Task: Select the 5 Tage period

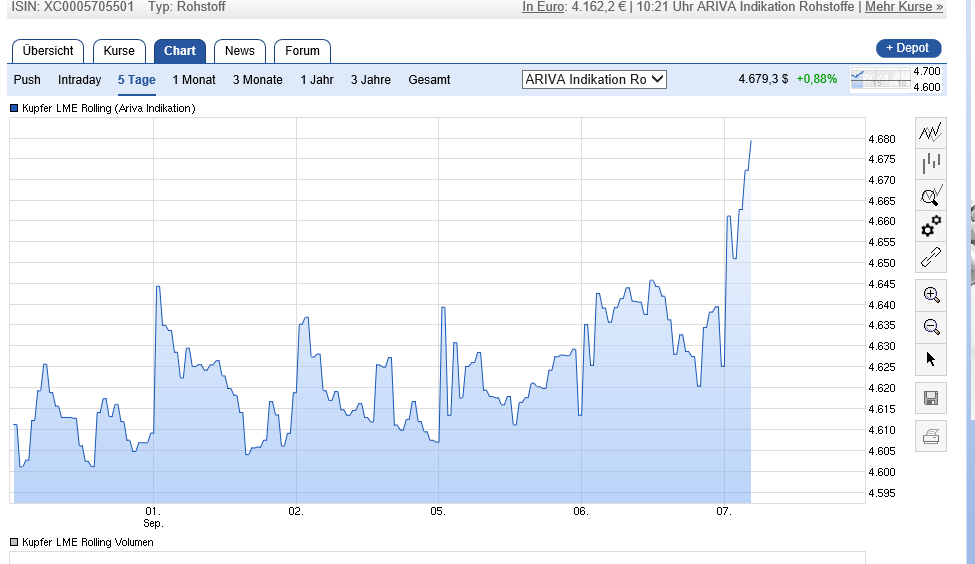Action: (137, 80)
